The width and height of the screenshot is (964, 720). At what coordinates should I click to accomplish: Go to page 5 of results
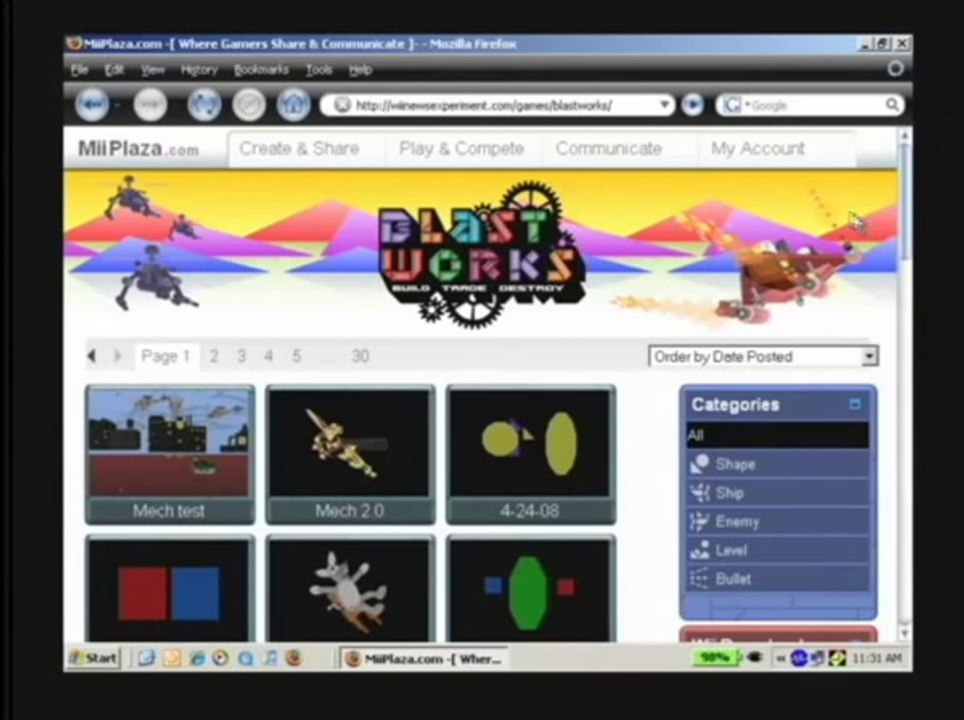click(x=296, y=356)
